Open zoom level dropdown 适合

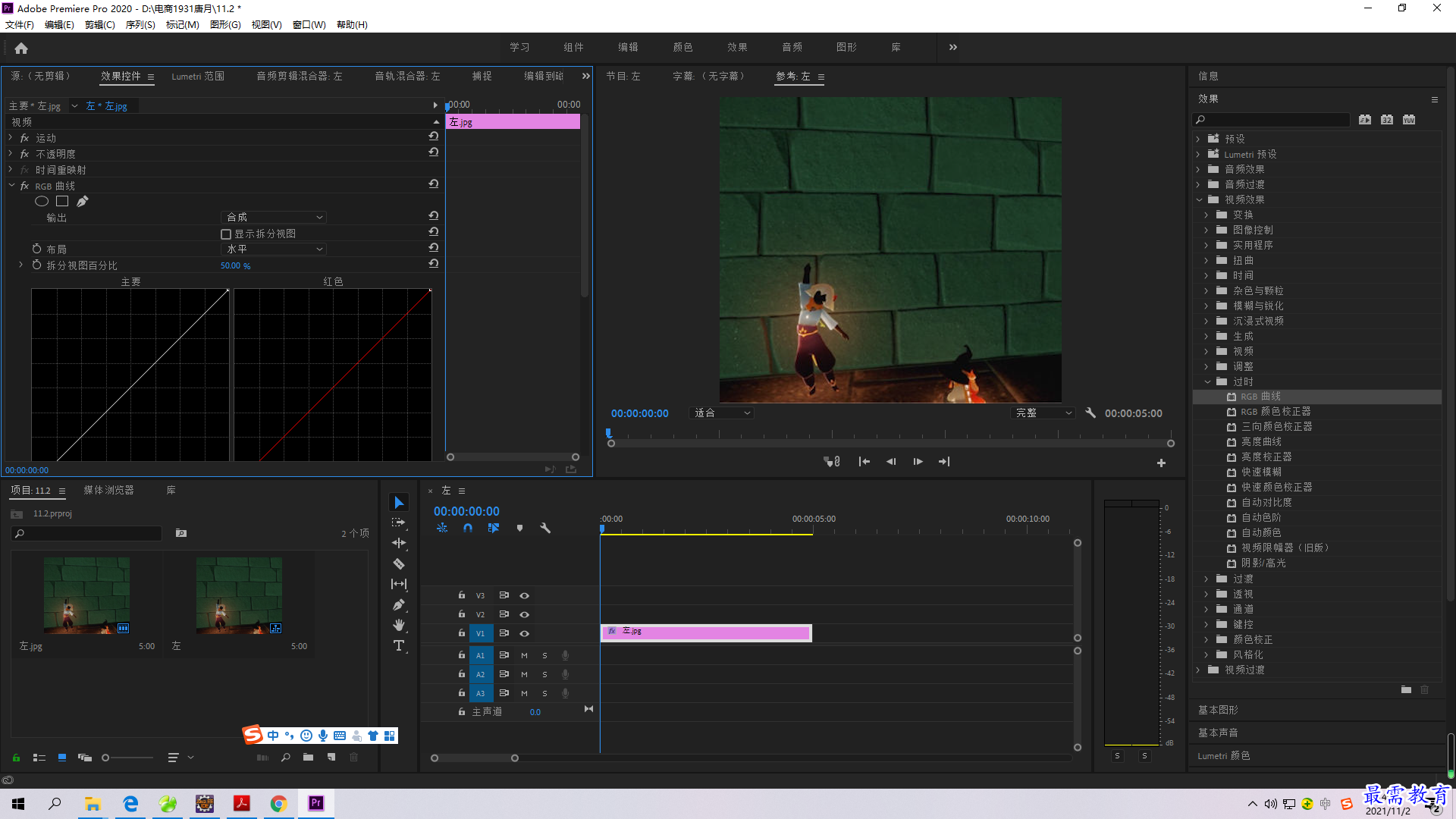(x=721, y=413)
